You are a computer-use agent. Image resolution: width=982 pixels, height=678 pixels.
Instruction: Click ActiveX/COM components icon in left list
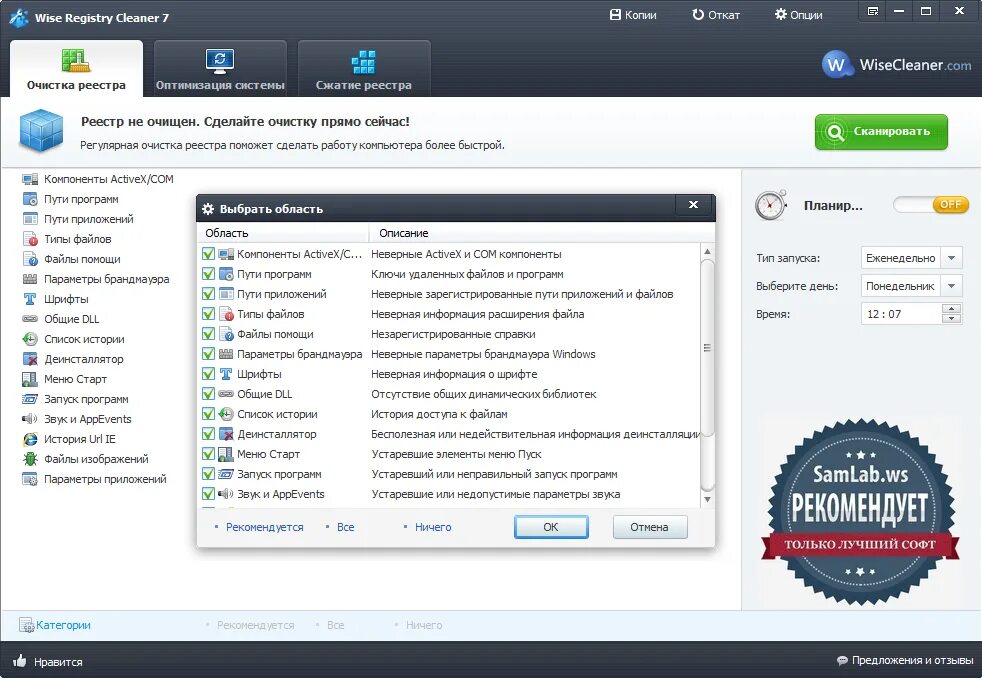[x=30, y=179]
